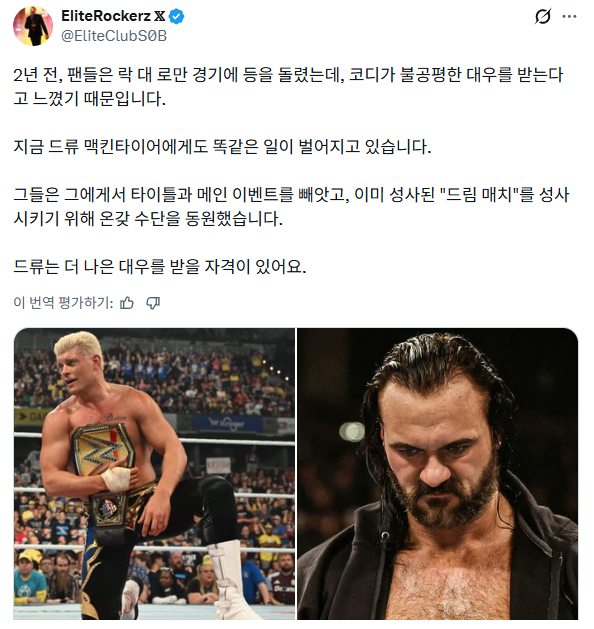Open the three-dot more options menu

point(570,16)
